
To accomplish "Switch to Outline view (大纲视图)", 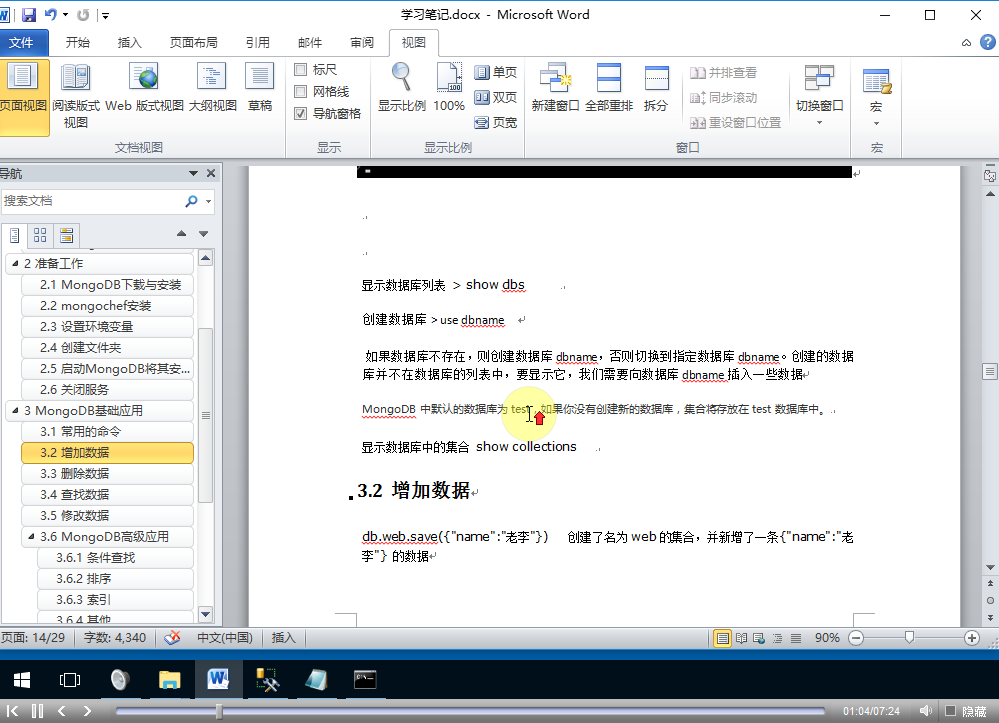I will pos(212,86).
